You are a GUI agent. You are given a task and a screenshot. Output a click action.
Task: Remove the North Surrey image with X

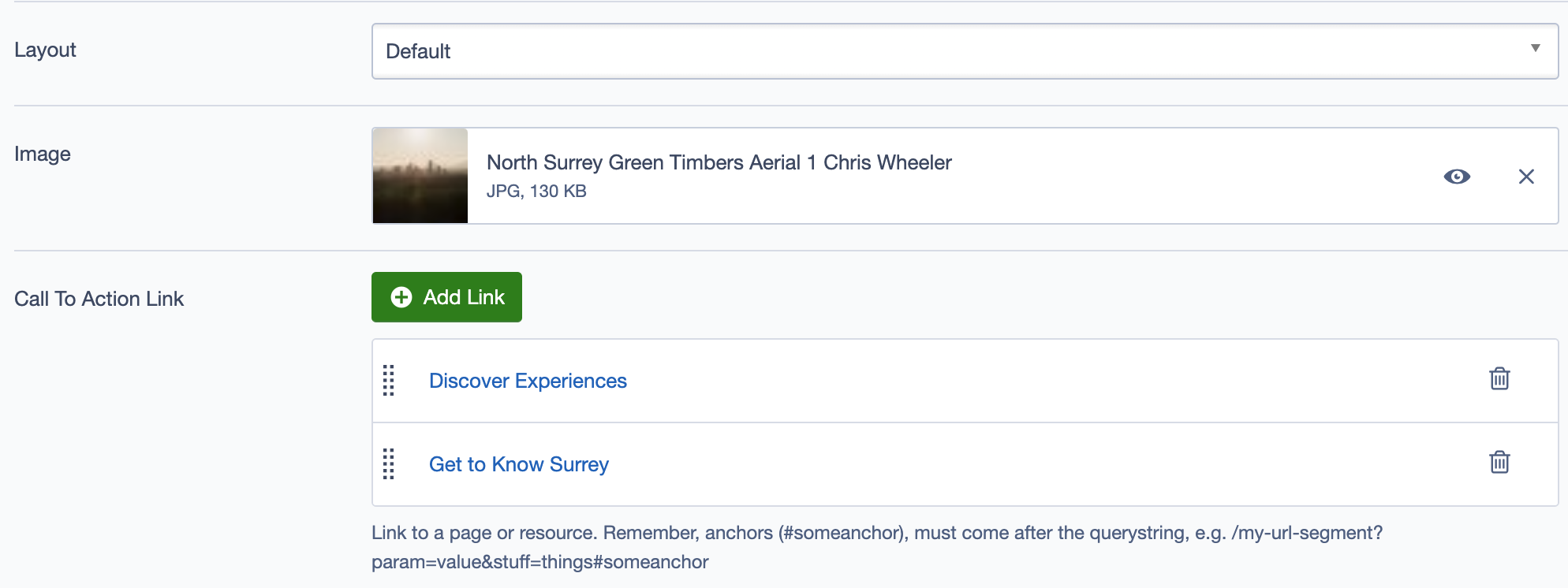[1526, 177]
